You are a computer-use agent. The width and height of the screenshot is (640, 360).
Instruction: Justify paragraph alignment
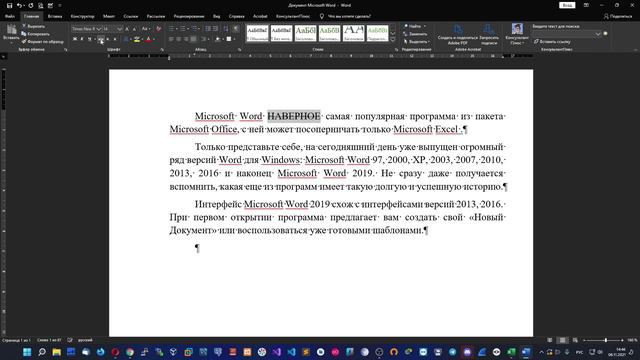[193, 39]
